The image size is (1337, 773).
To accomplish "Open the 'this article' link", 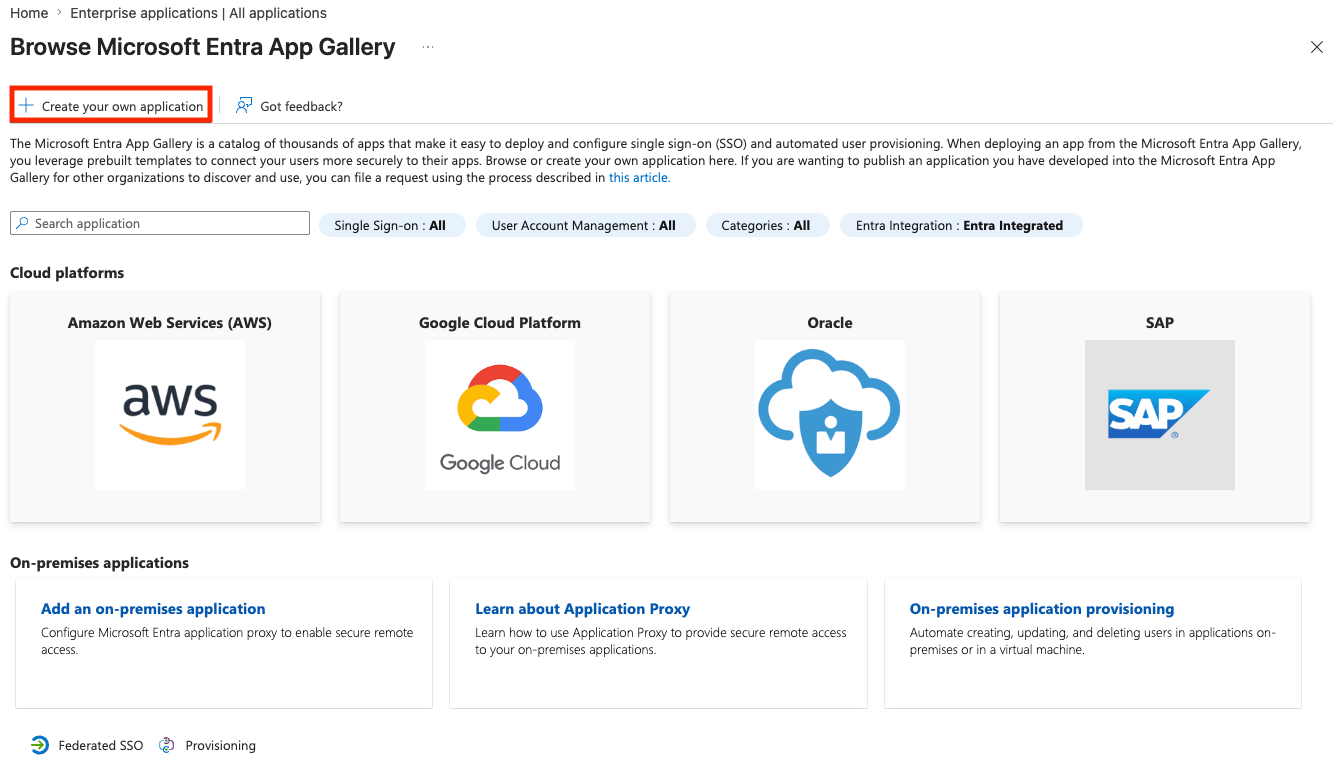I will coord(639,177).
